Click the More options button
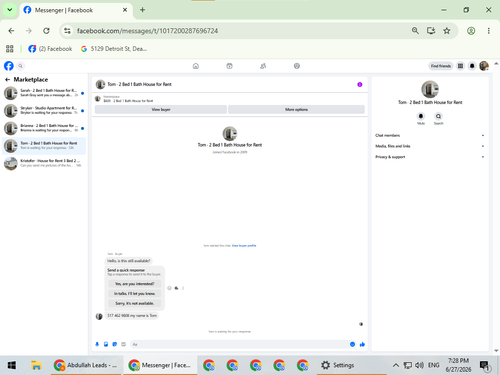The width and height of the screenshot is (500, 375). tap(296, 109)
